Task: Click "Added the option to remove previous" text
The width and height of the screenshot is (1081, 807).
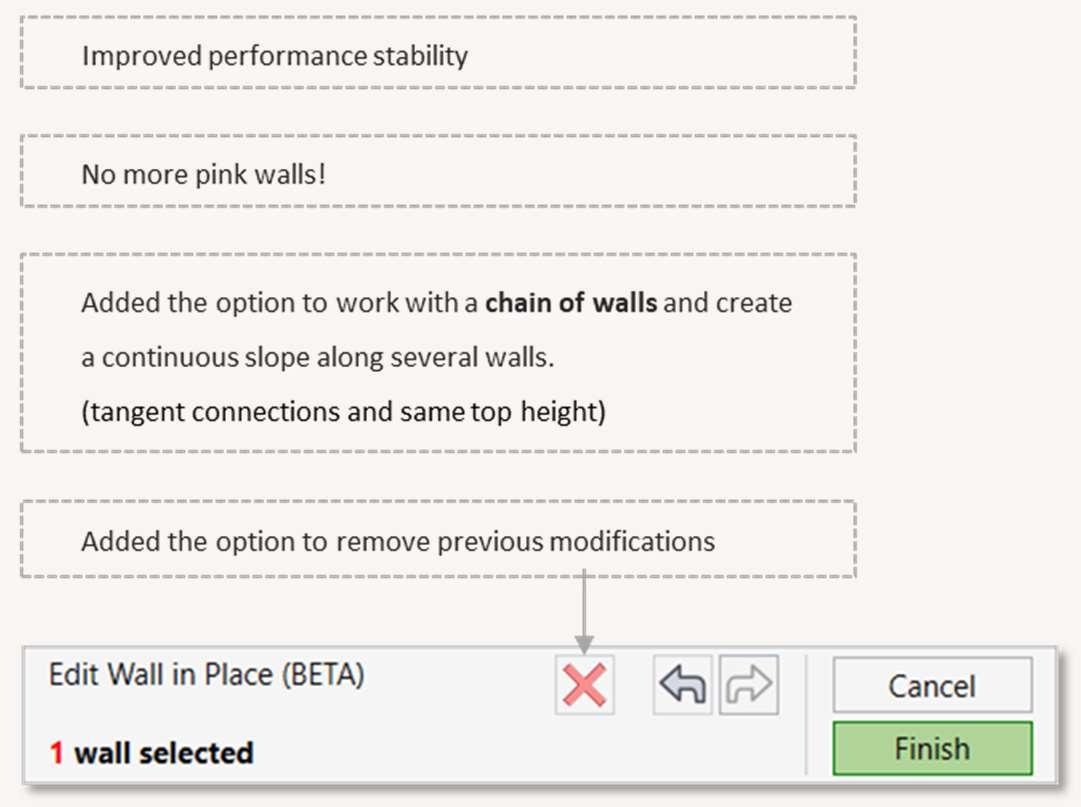Action: [x=312, y=541]
